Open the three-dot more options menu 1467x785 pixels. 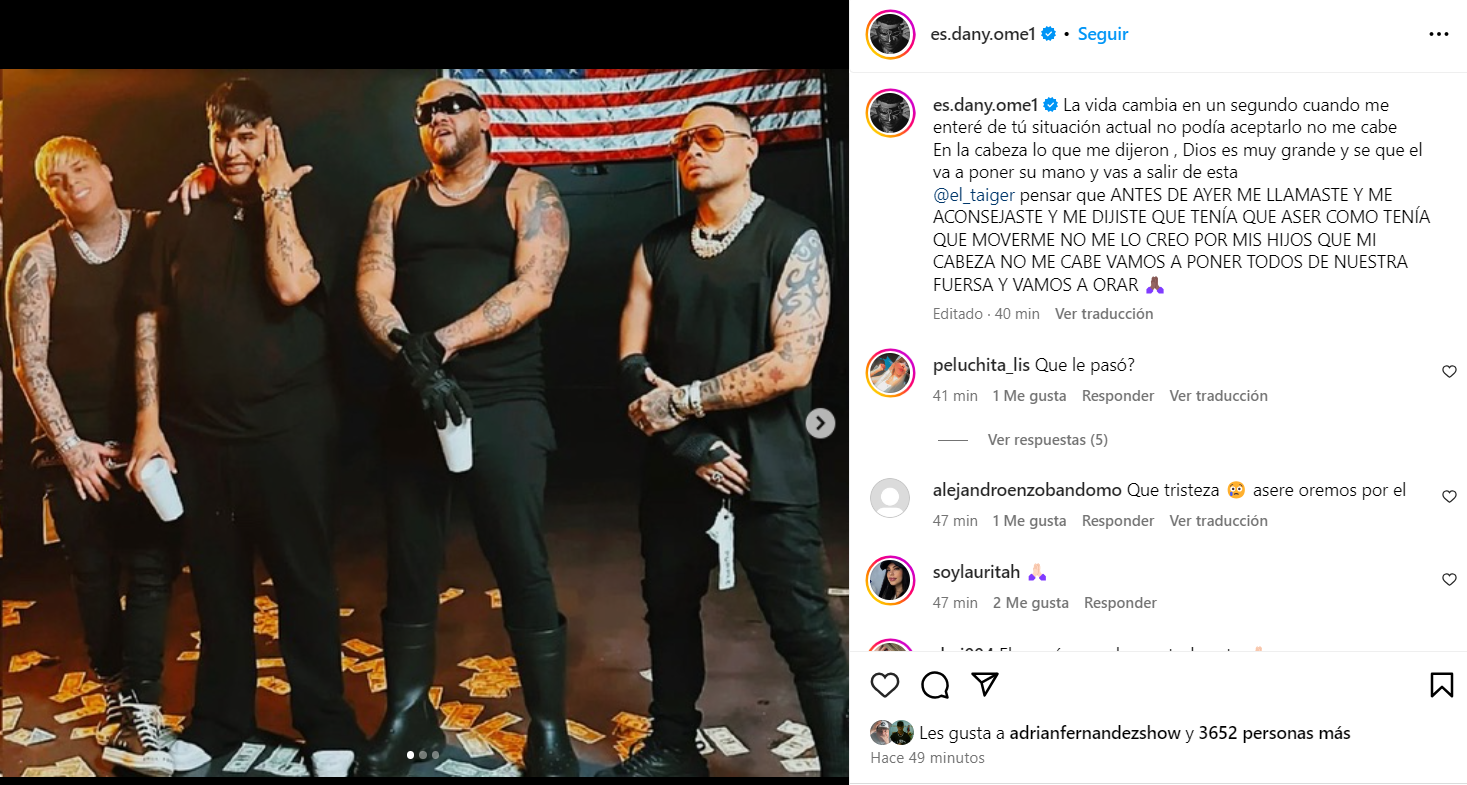point(1439,34)
